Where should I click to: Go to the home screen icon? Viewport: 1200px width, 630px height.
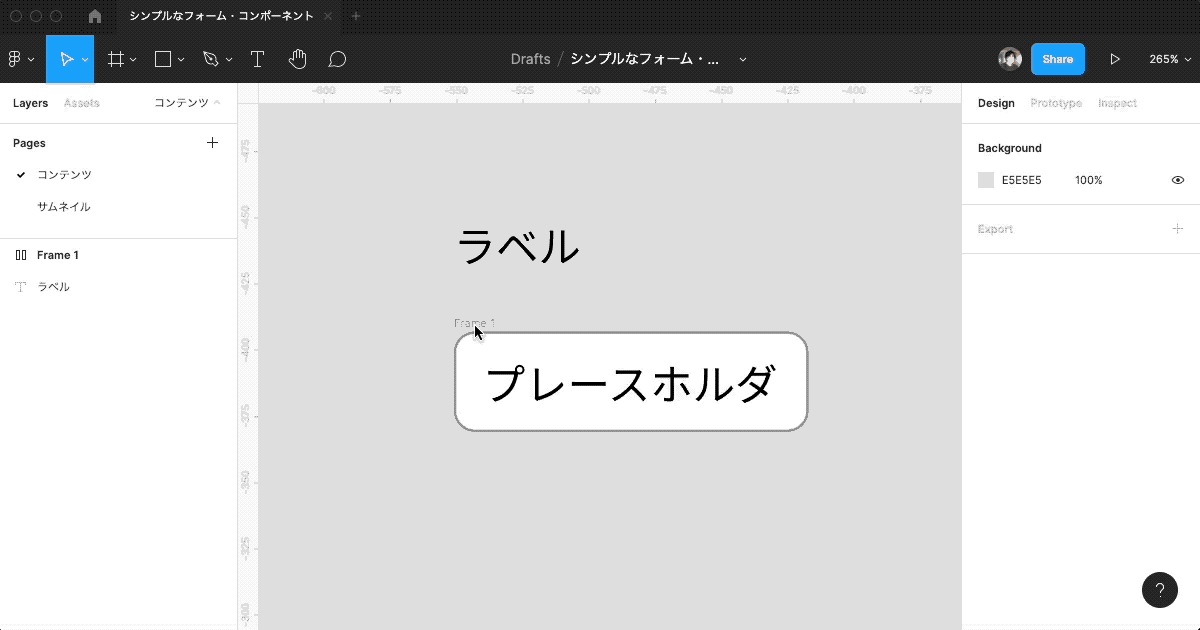95,16
